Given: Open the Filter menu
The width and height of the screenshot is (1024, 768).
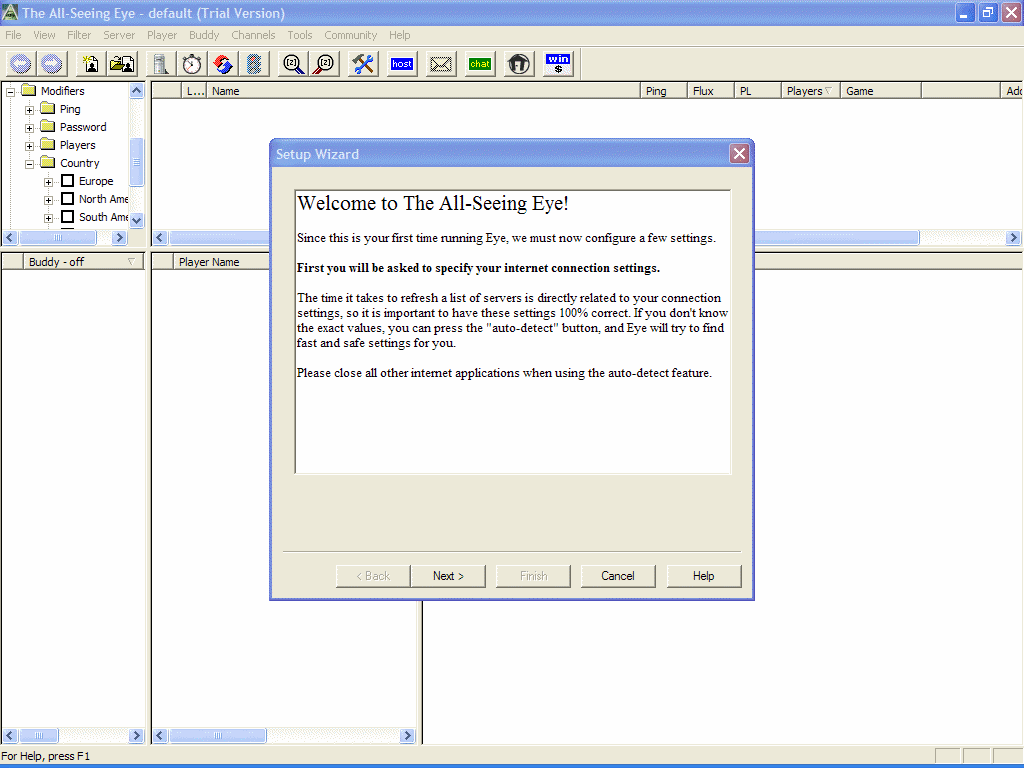Looking at the screenshot, I should tap(79, 35).
